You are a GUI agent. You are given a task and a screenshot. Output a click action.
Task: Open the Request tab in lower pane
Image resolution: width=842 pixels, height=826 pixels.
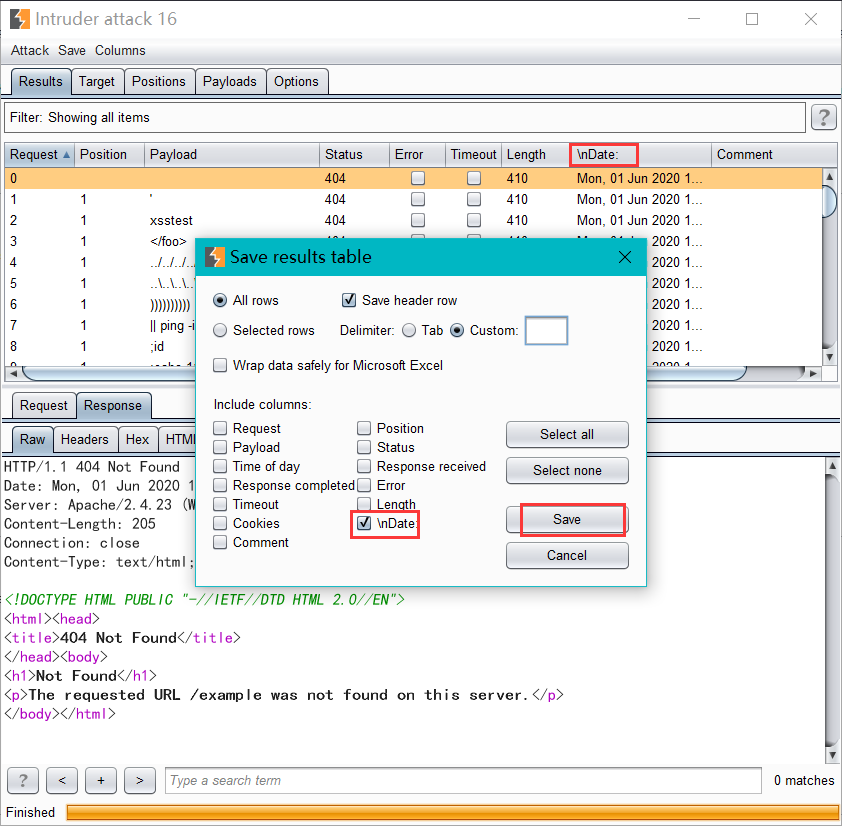point(43,405)
